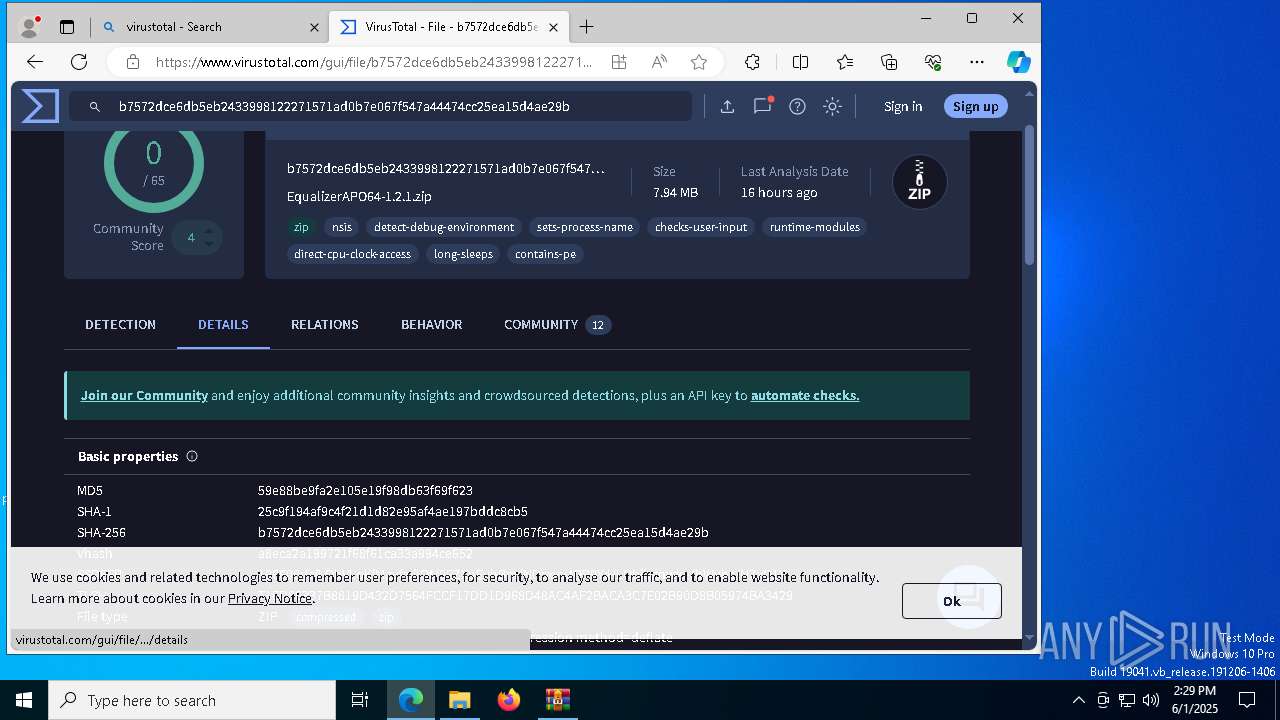Select the 'sets-process-name' tag
The image size is (1280, 720).
click(585, 227)
